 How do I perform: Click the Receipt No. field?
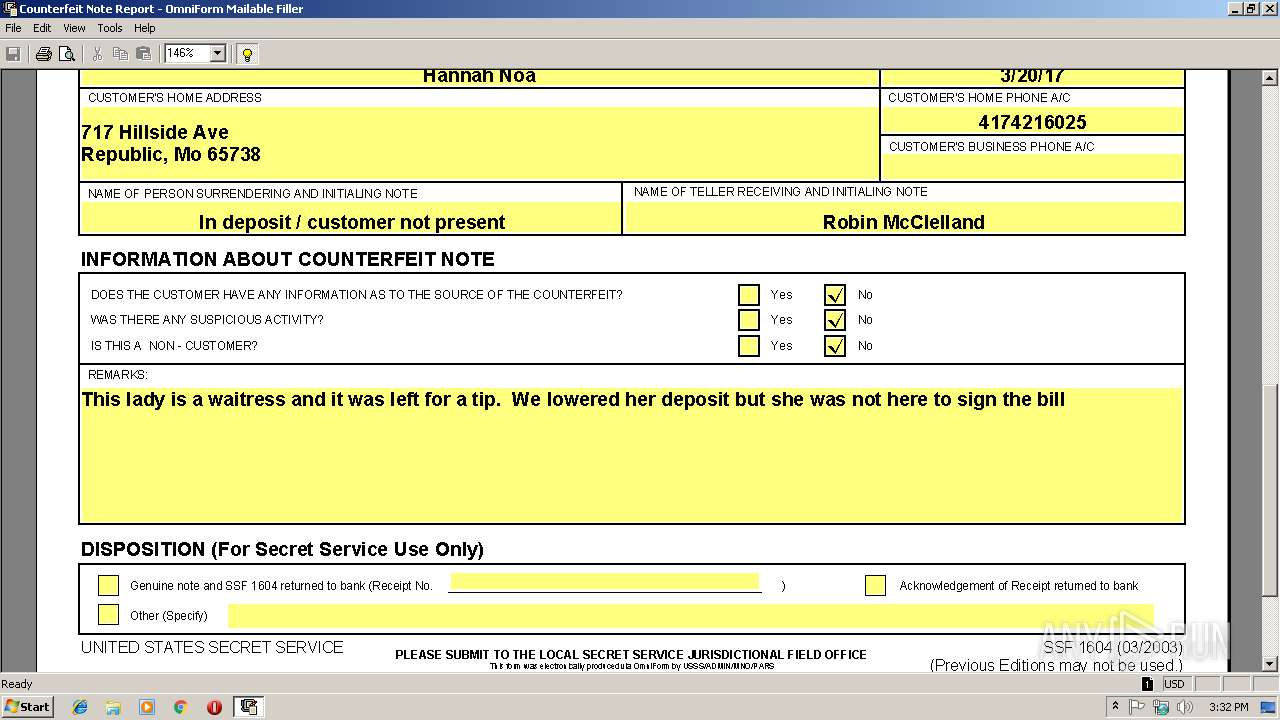point(605,582)
